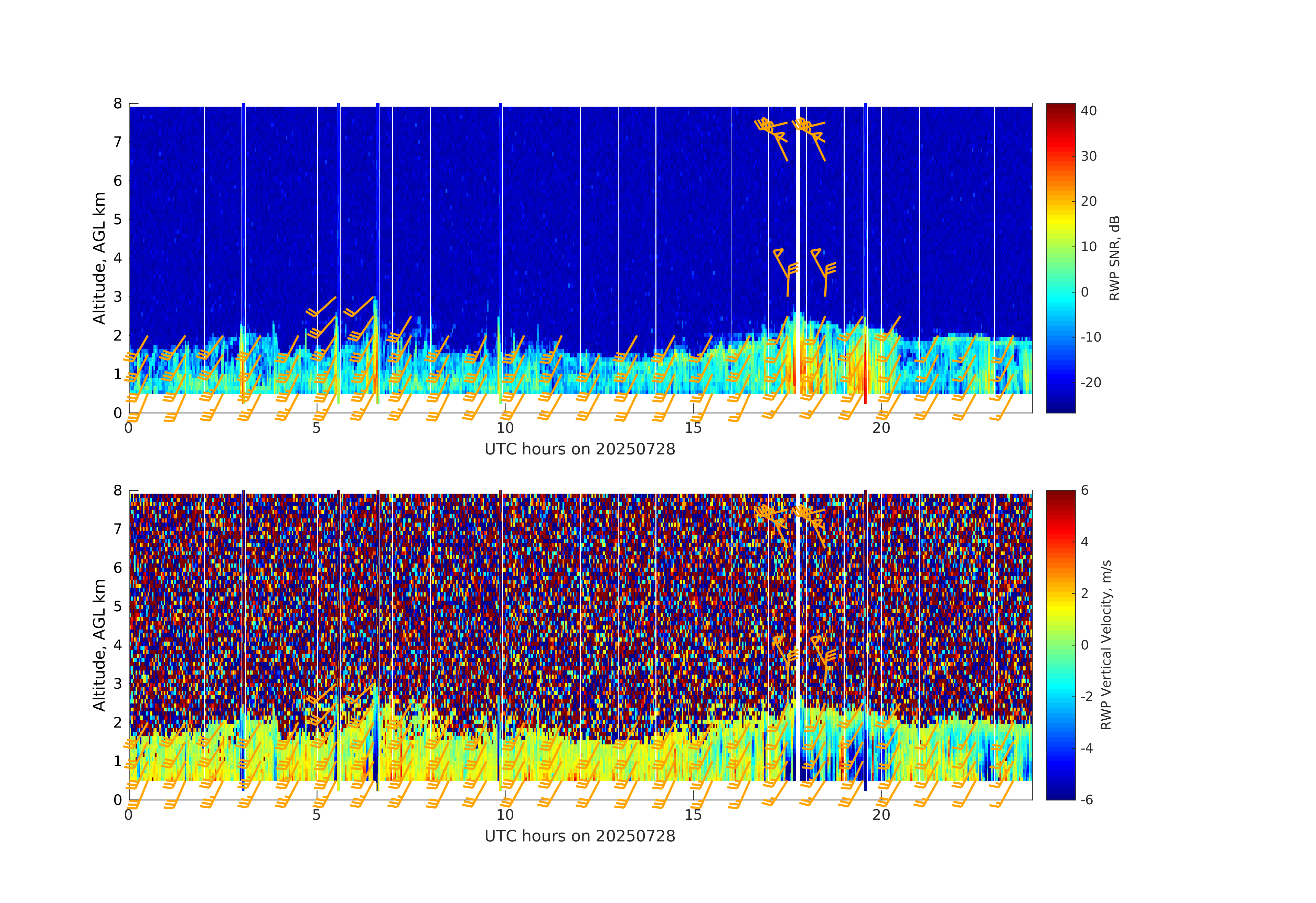Click the top plot's 'Altitude, AGL km' axis label
This screenshot has height=903, width=1316.
pos(100,258)
